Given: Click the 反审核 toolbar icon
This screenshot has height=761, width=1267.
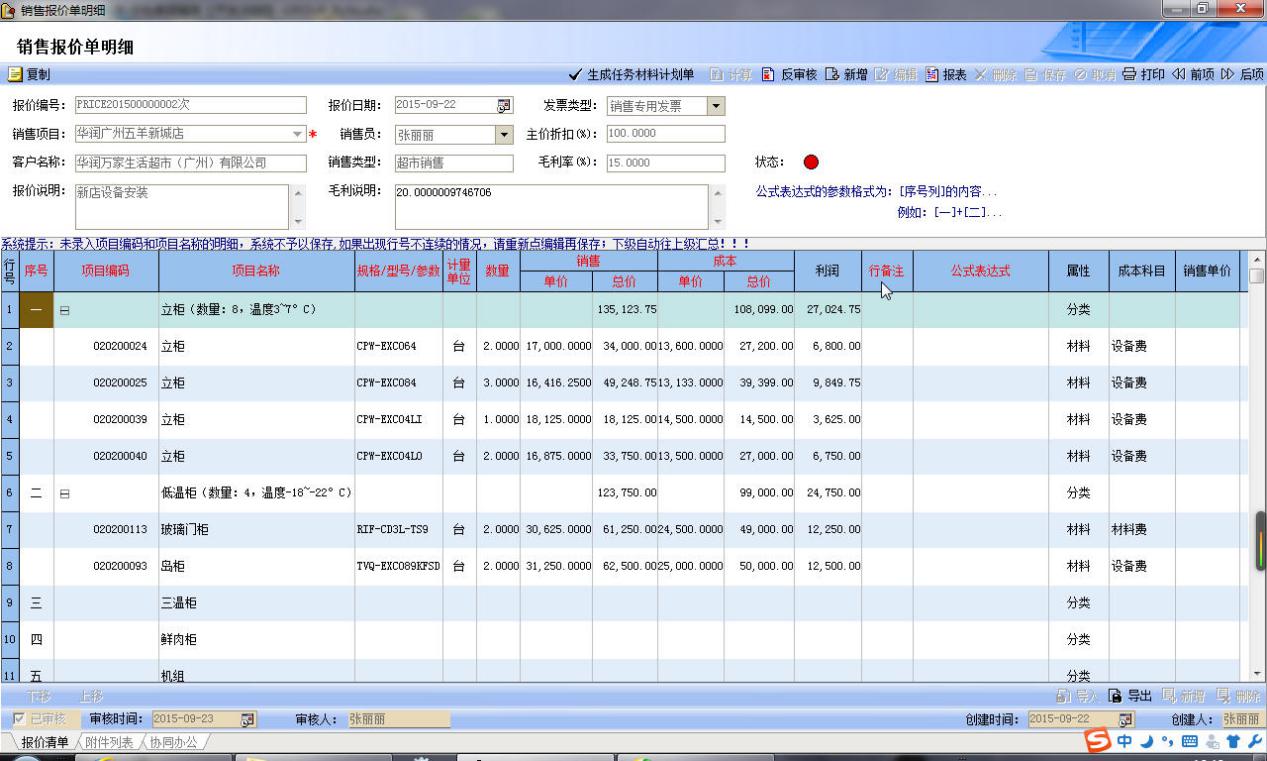Looking at the screenshot, I should (x=768, y=75).
